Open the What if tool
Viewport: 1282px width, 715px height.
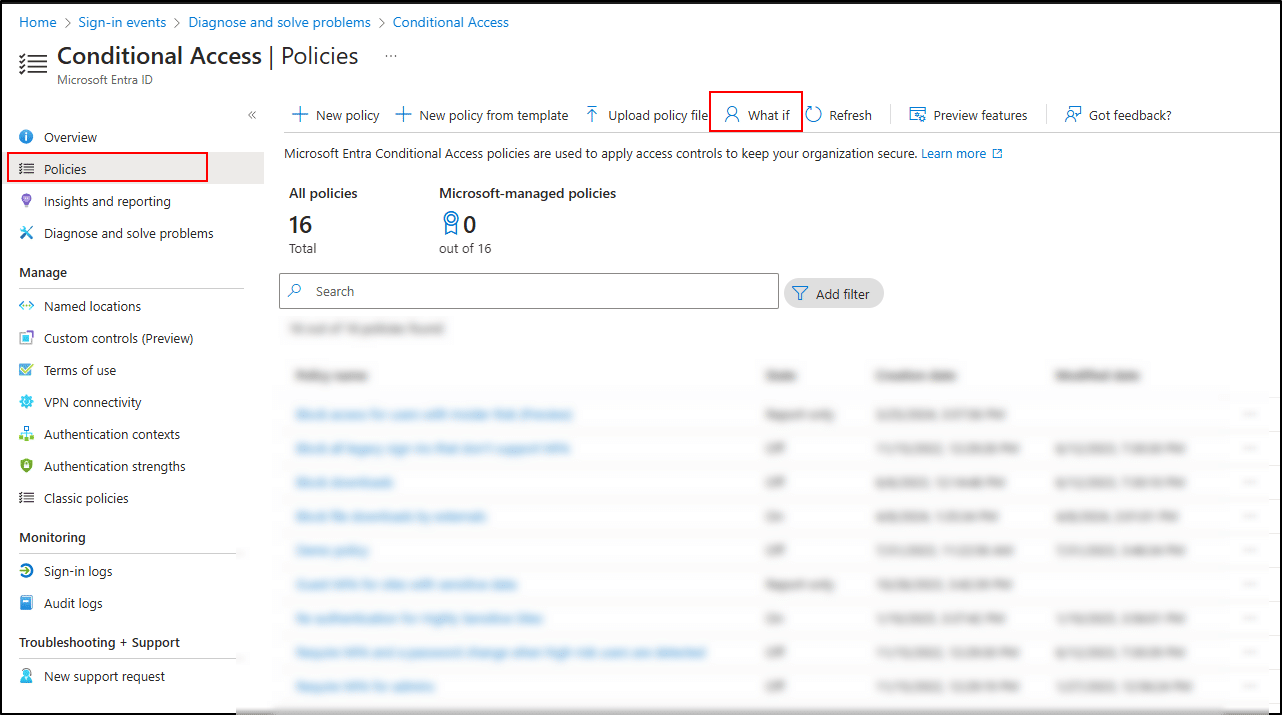click(x=757, y=115)
